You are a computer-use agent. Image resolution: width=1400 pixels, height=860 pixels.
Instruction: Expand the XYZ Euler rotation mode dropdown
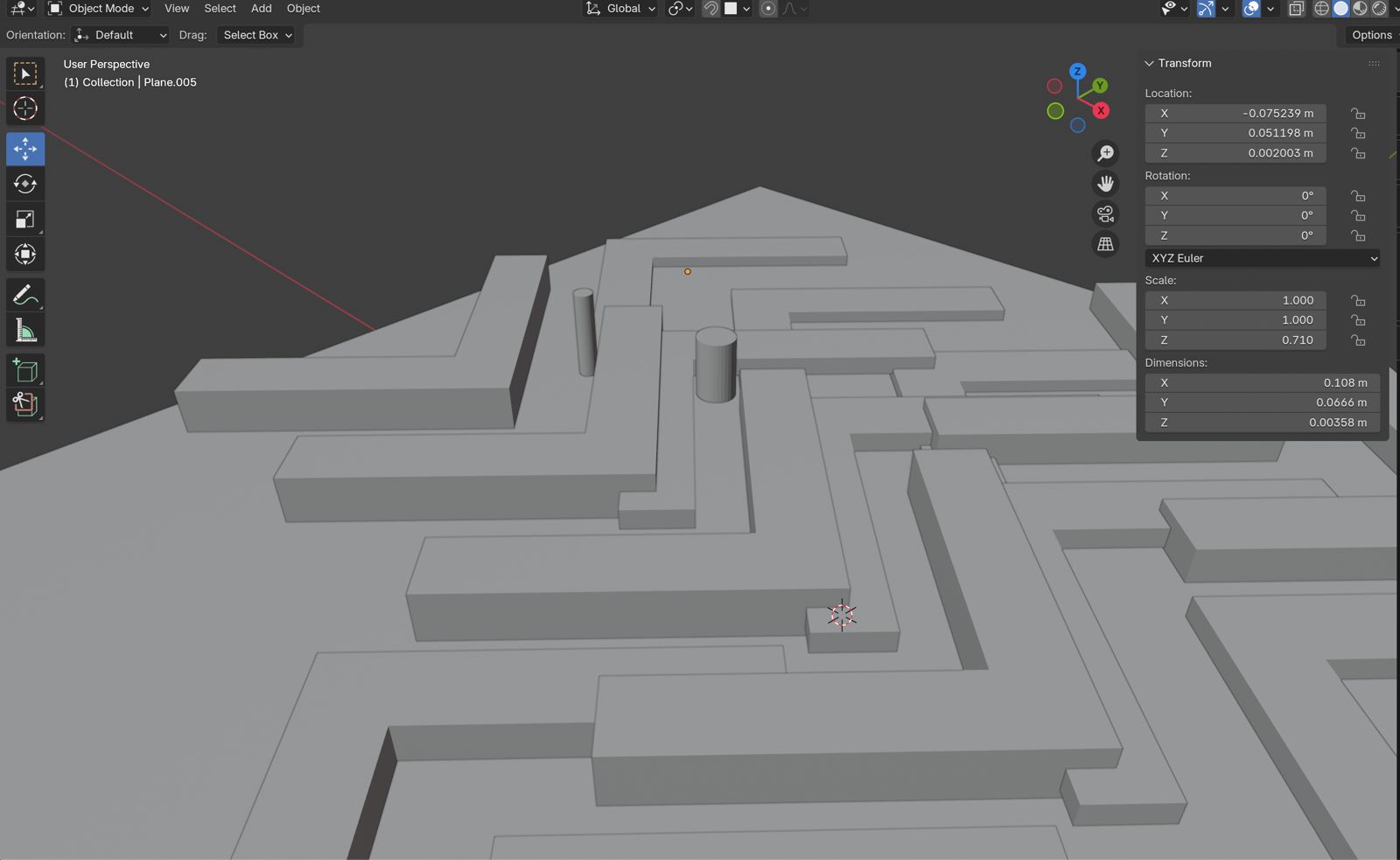1262,258
